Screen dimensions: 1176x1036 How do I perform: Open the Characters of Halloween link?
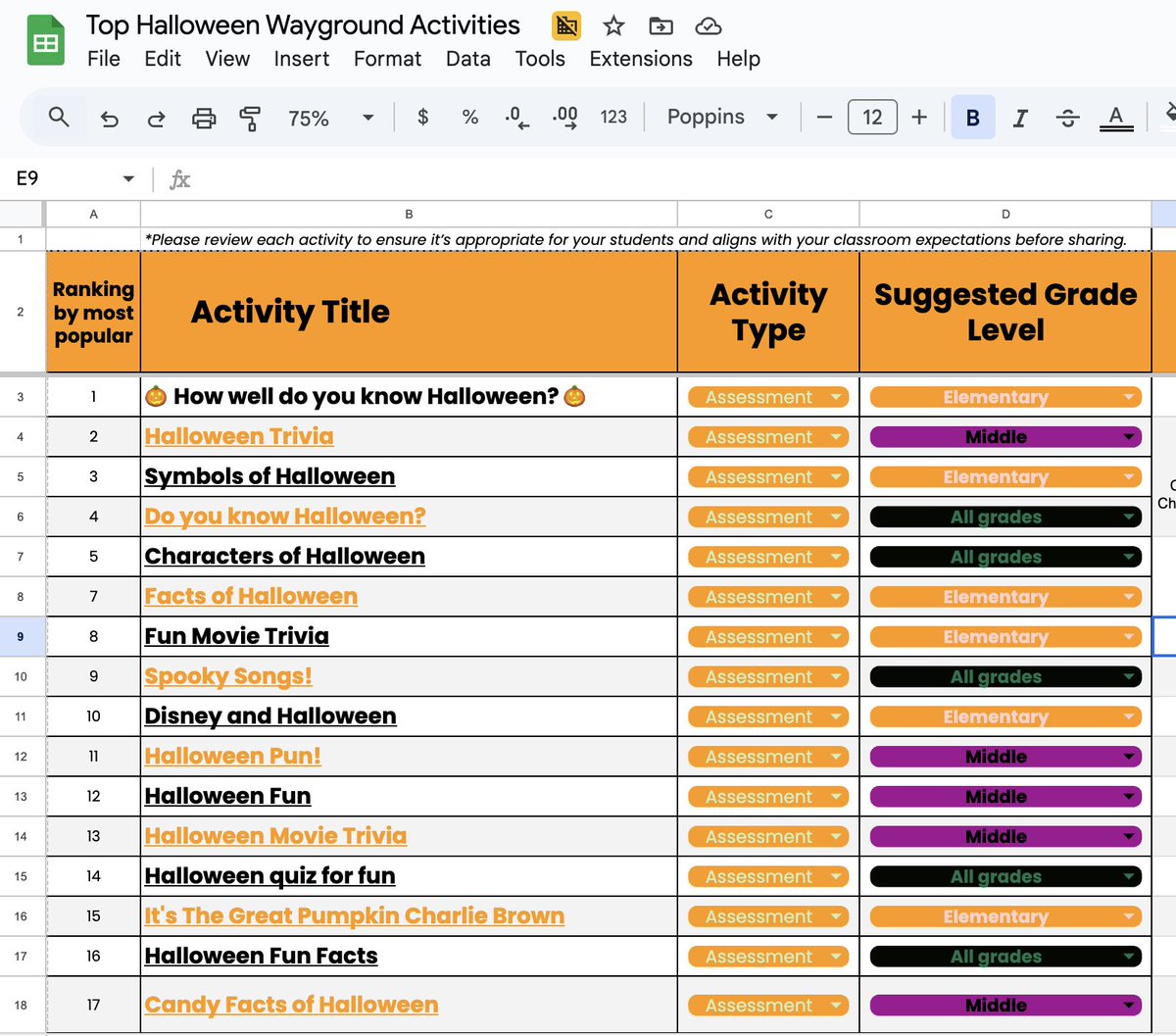[285, 557]
